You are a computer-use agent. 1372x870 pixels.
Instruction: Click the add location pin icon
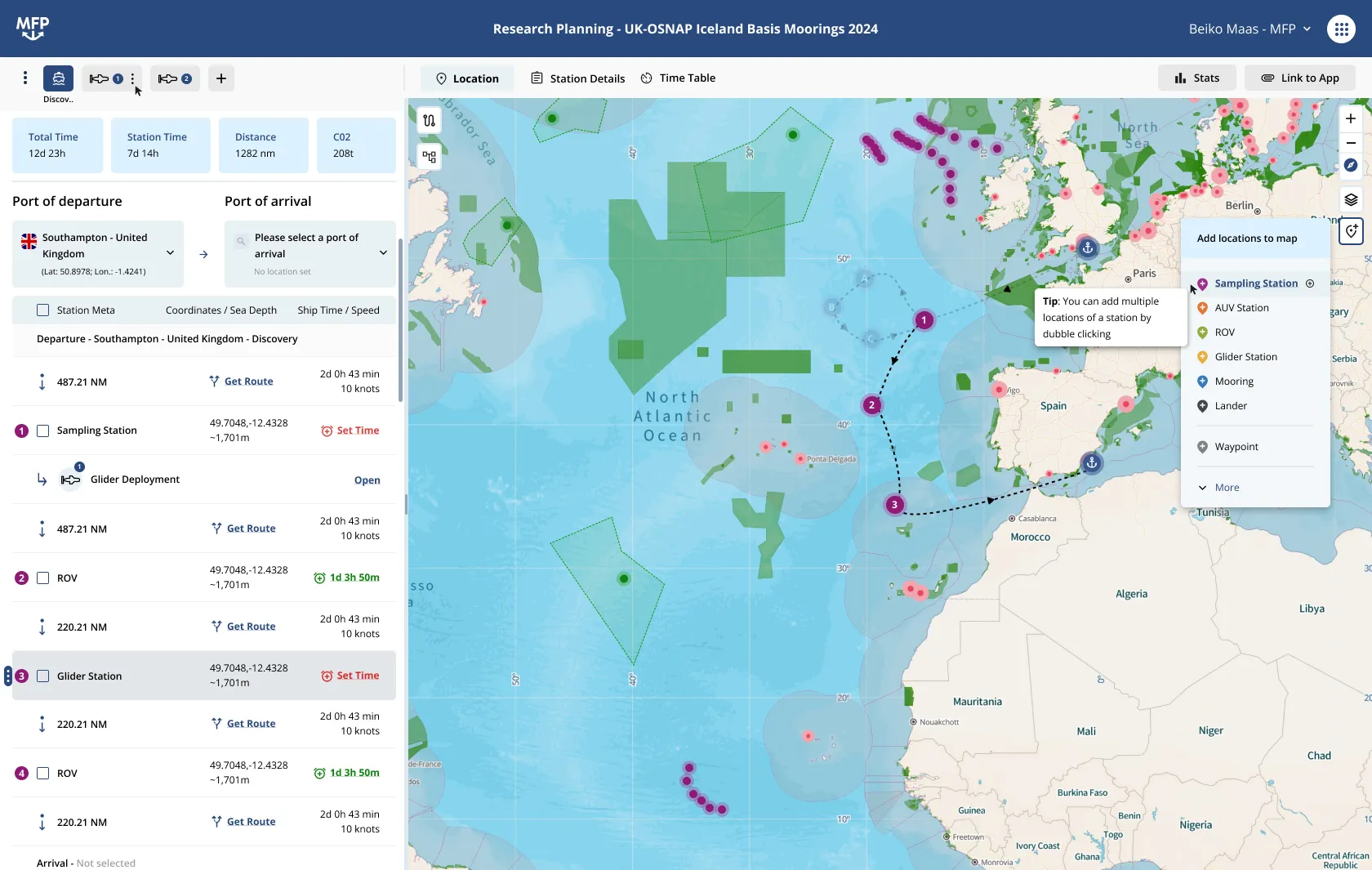1352,231
